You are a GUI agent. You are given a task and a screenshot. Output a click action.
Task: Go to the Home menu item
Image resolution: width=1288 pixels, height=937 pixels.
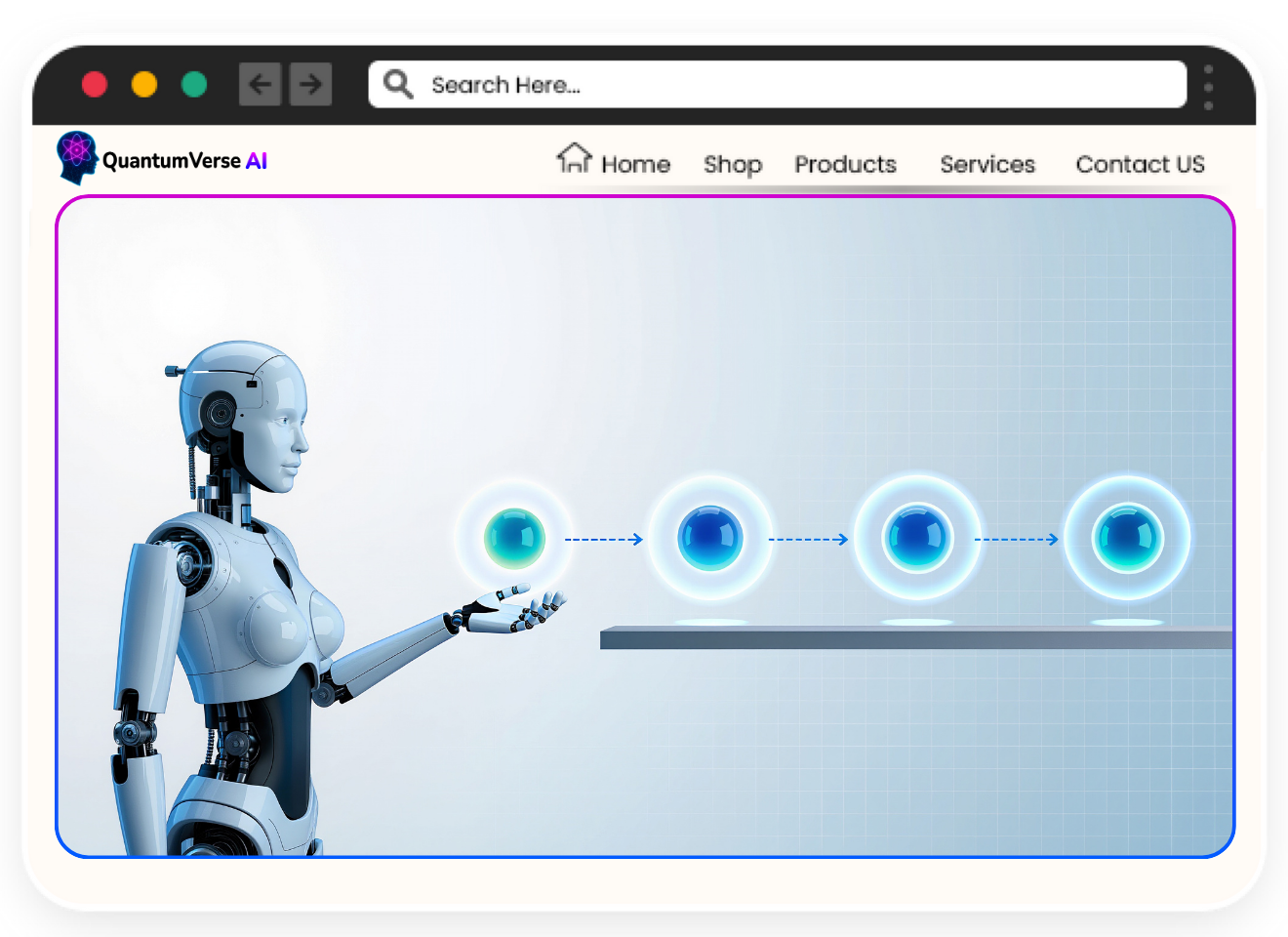[x=635, y=165]
